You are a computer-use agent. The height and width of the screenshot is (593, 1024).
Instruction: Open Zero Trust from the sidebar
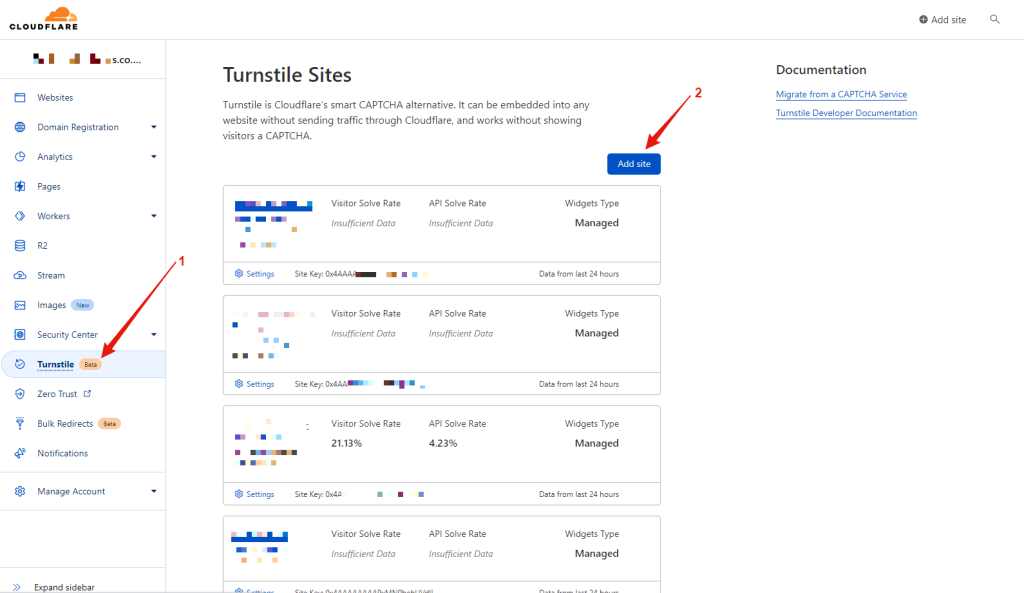(x=57, y=394)
